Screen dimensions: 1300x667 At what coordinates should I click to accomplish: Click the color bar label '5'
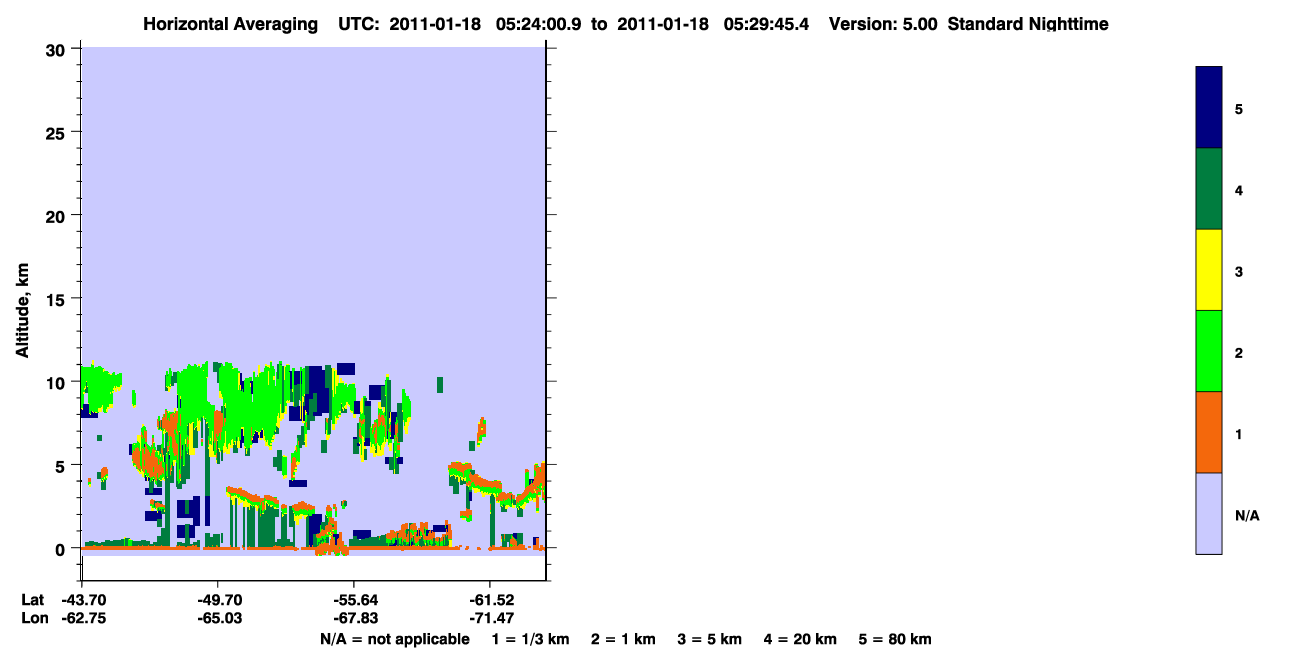pyautogui.click(x=1239, y=109)
